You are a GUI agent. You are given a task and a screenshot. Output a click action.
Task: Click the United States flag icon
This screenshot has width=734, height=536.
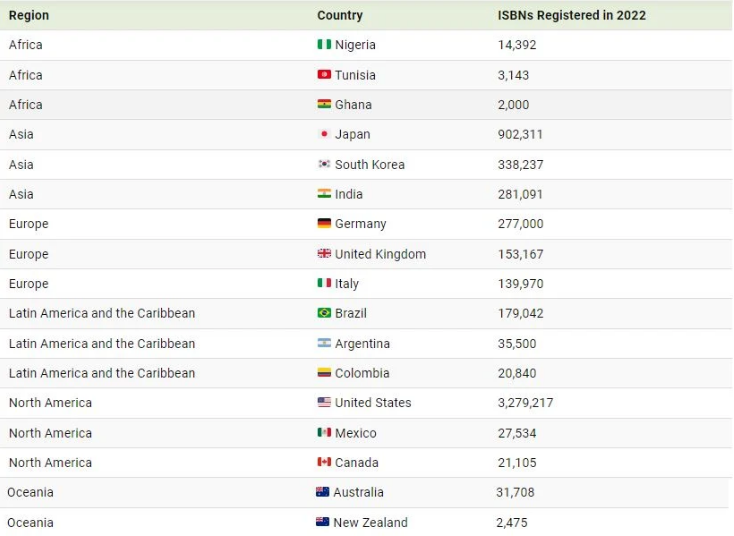click(x=324, y=403)
